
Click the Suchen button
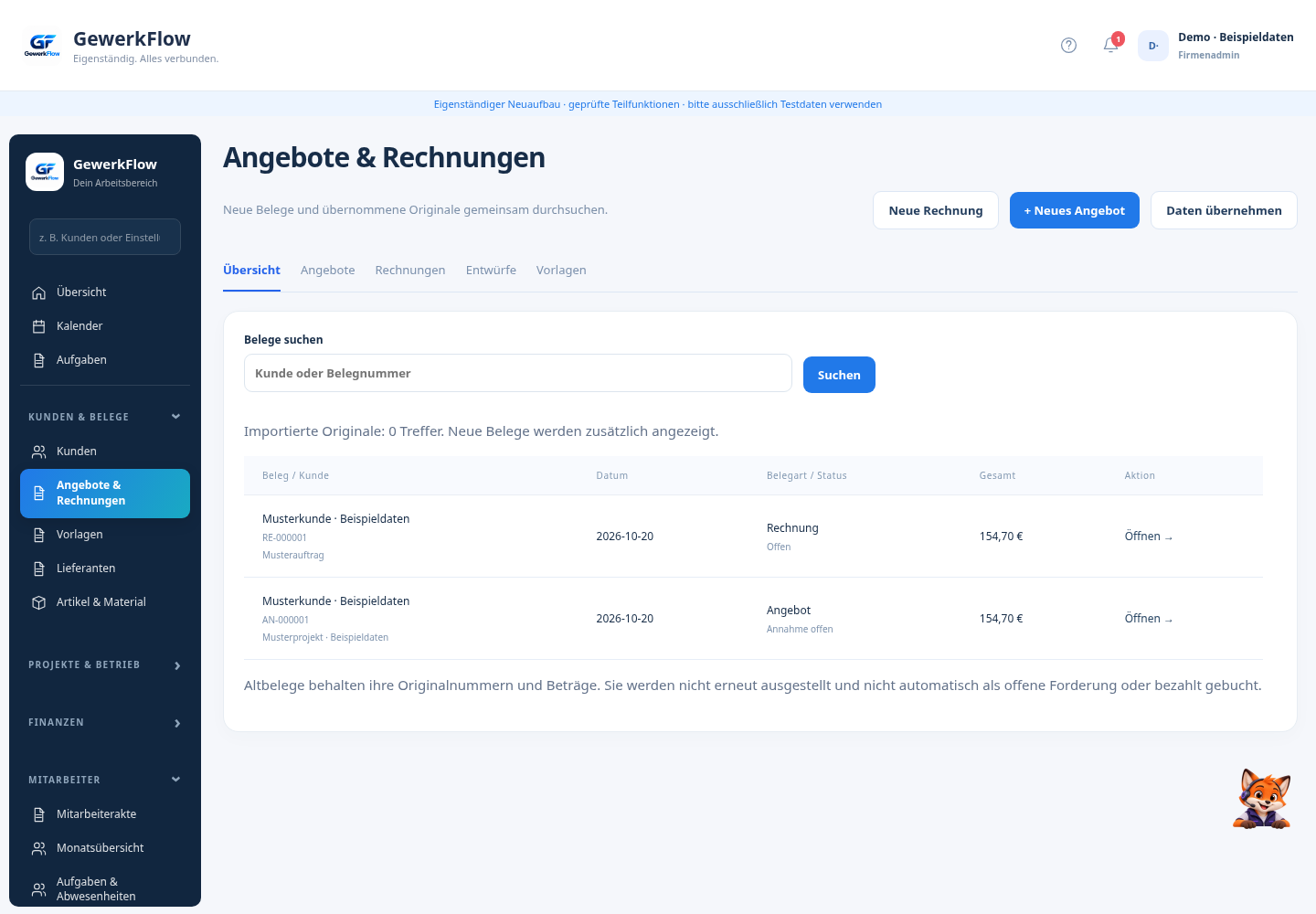[839, 375]
